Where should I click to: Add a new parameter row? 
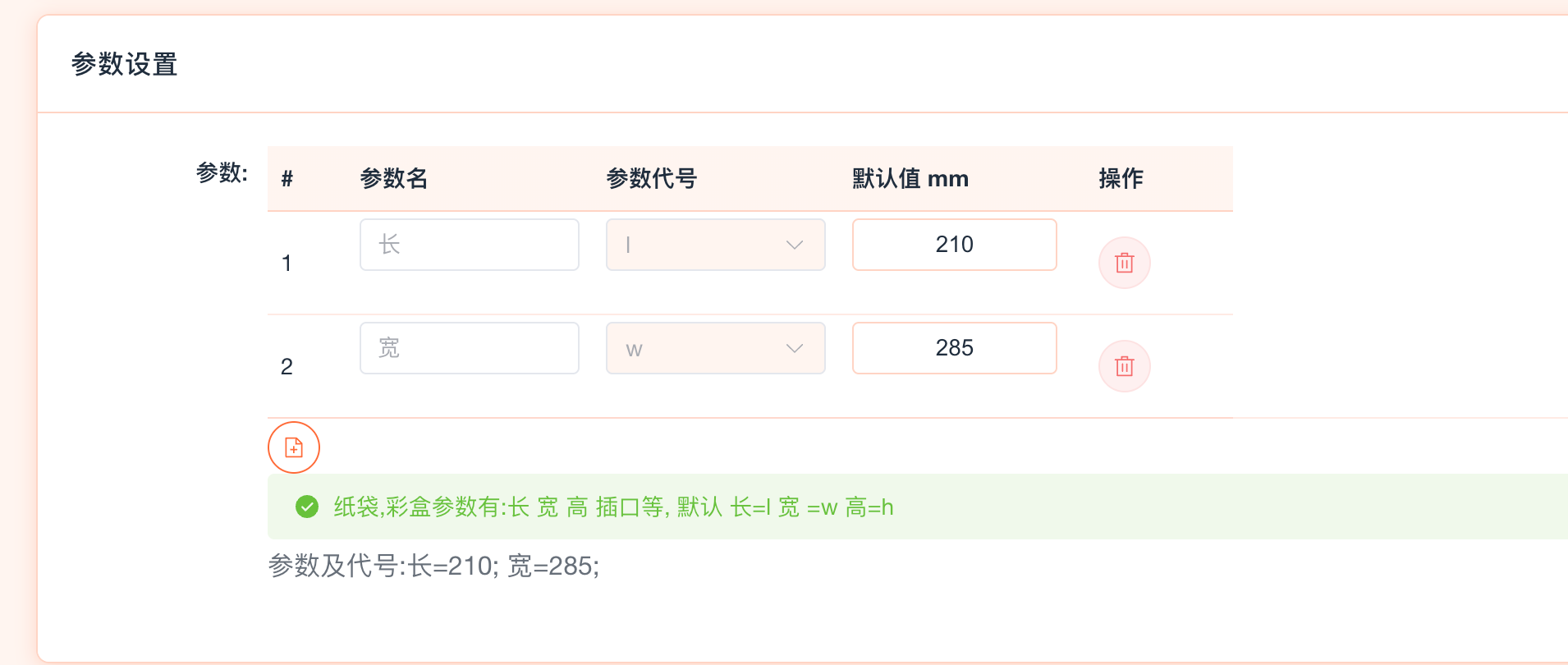(294, 447)
